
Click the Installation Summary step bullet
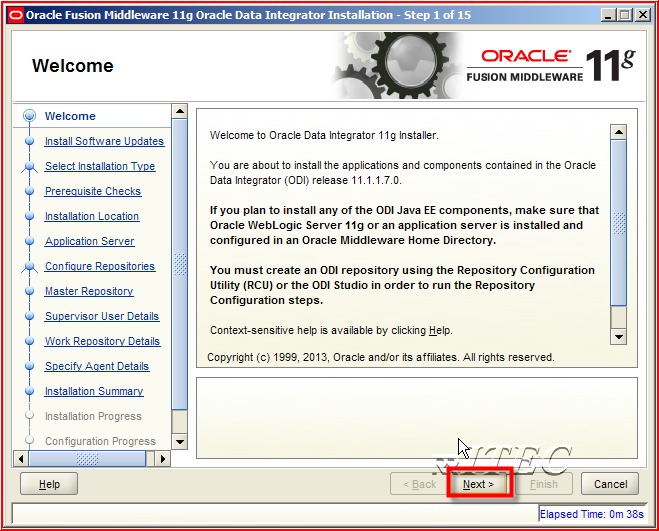tap(29, 391)
